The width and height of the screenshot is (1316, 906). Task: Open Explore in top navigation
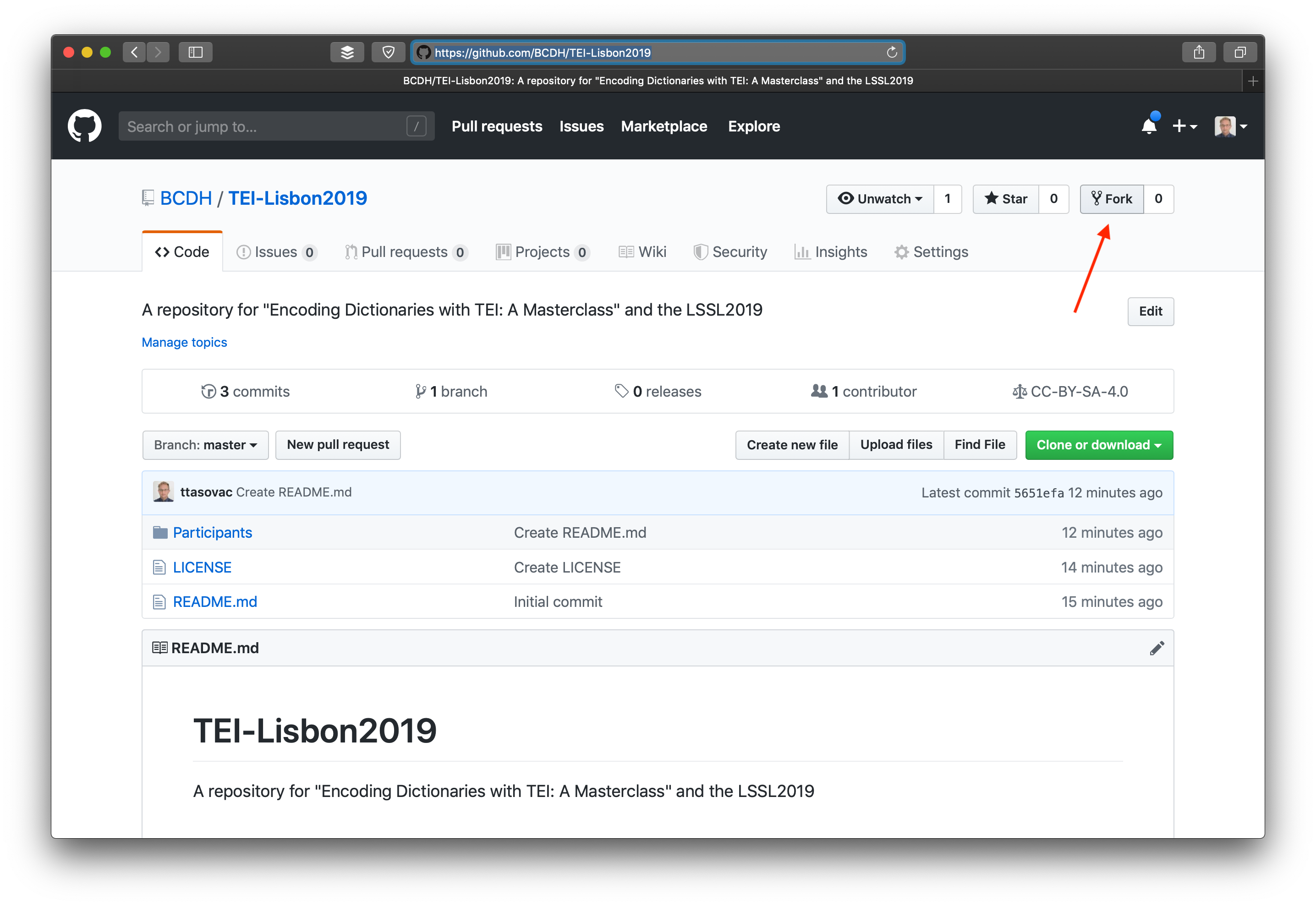click(x=754, y=126)
